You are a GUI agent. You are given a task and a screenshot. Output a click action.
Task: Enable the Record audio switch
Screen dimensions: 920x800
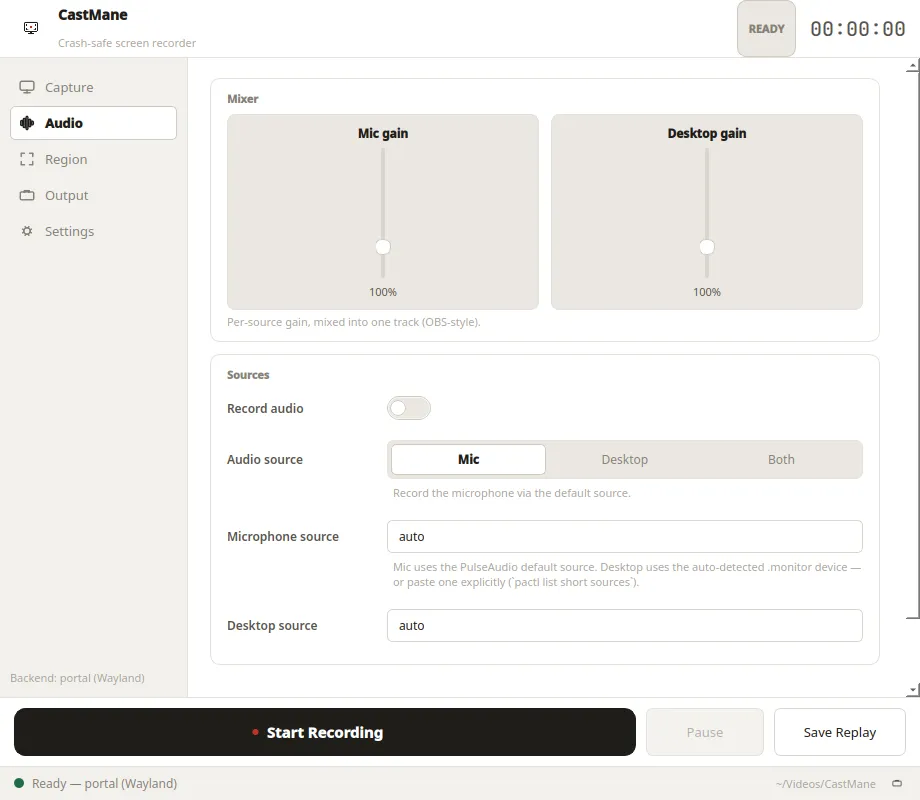tap(409, 408)
